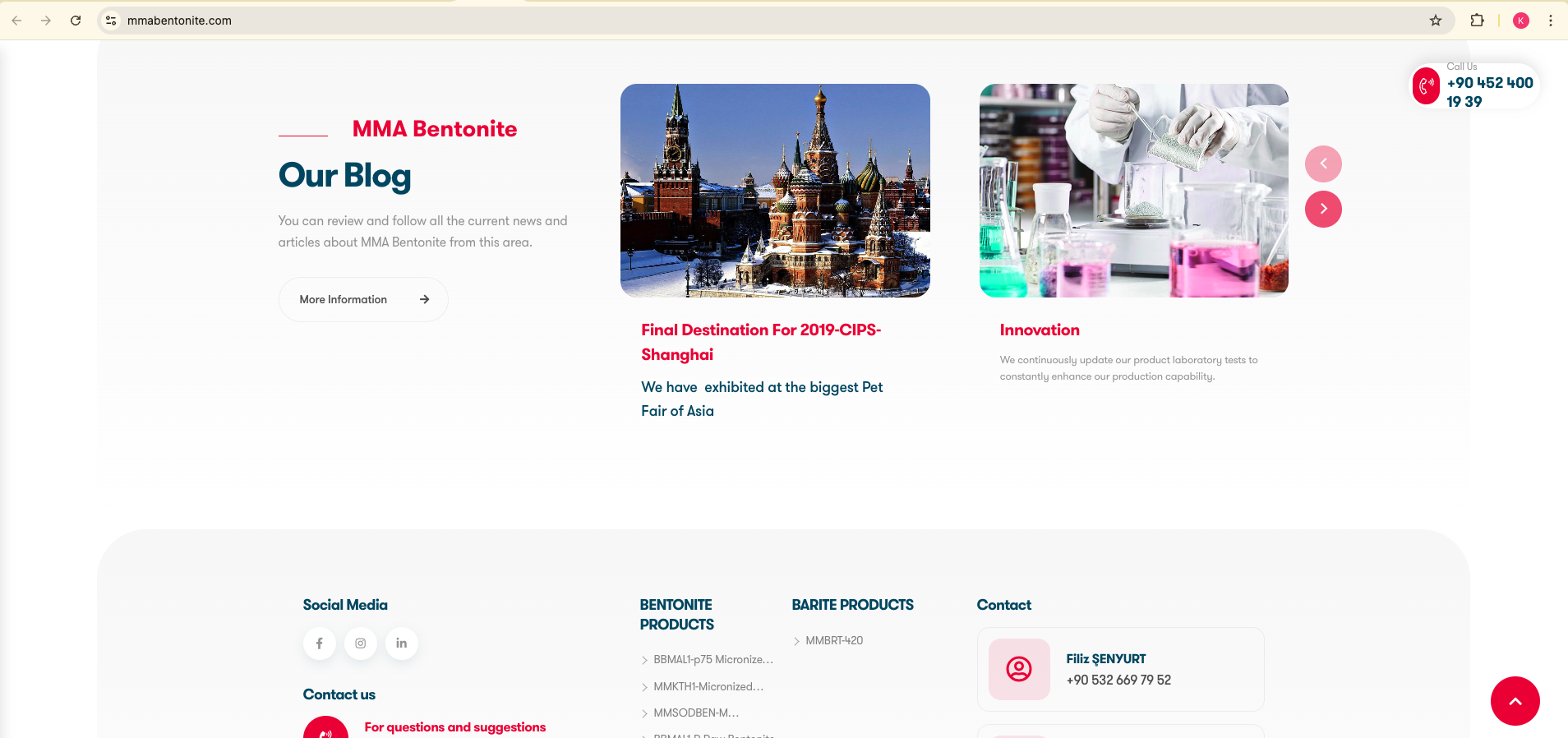This screenshot has width=1568, height=738.
Task: Click the scroll-to-top arrow button
Action: coord(1515,701)
